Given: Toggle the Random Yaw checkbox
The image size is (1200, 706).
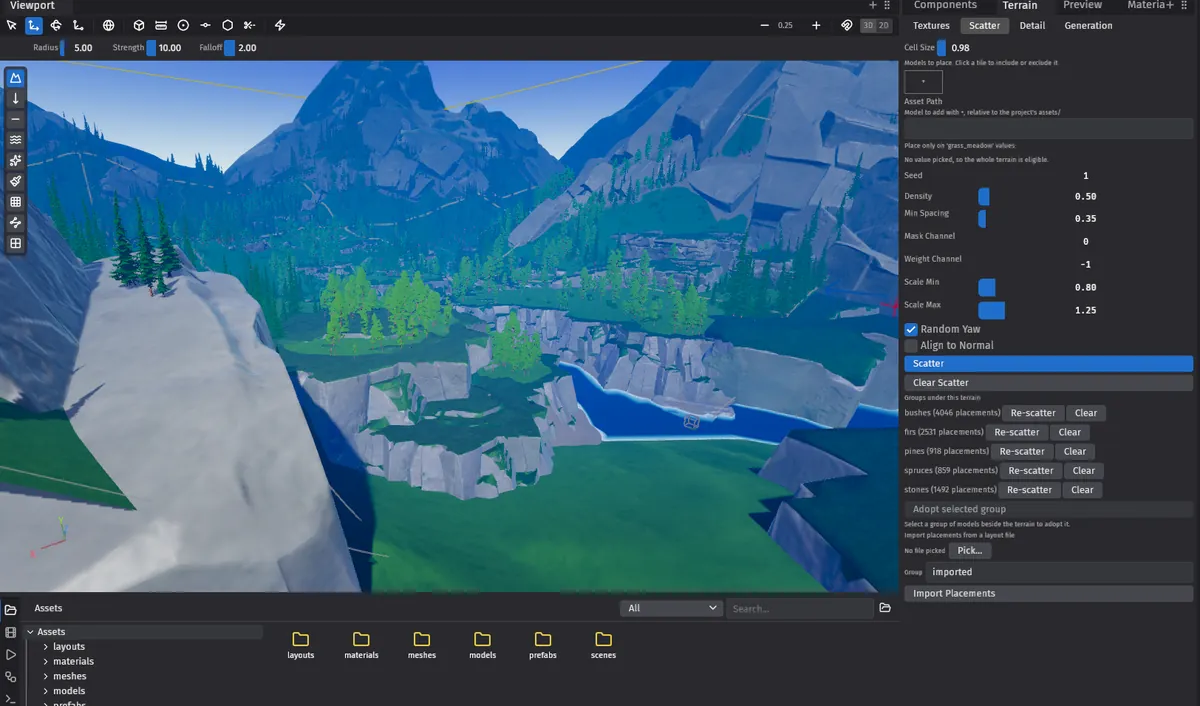Looking at the screenshot, I should [911, 329].
